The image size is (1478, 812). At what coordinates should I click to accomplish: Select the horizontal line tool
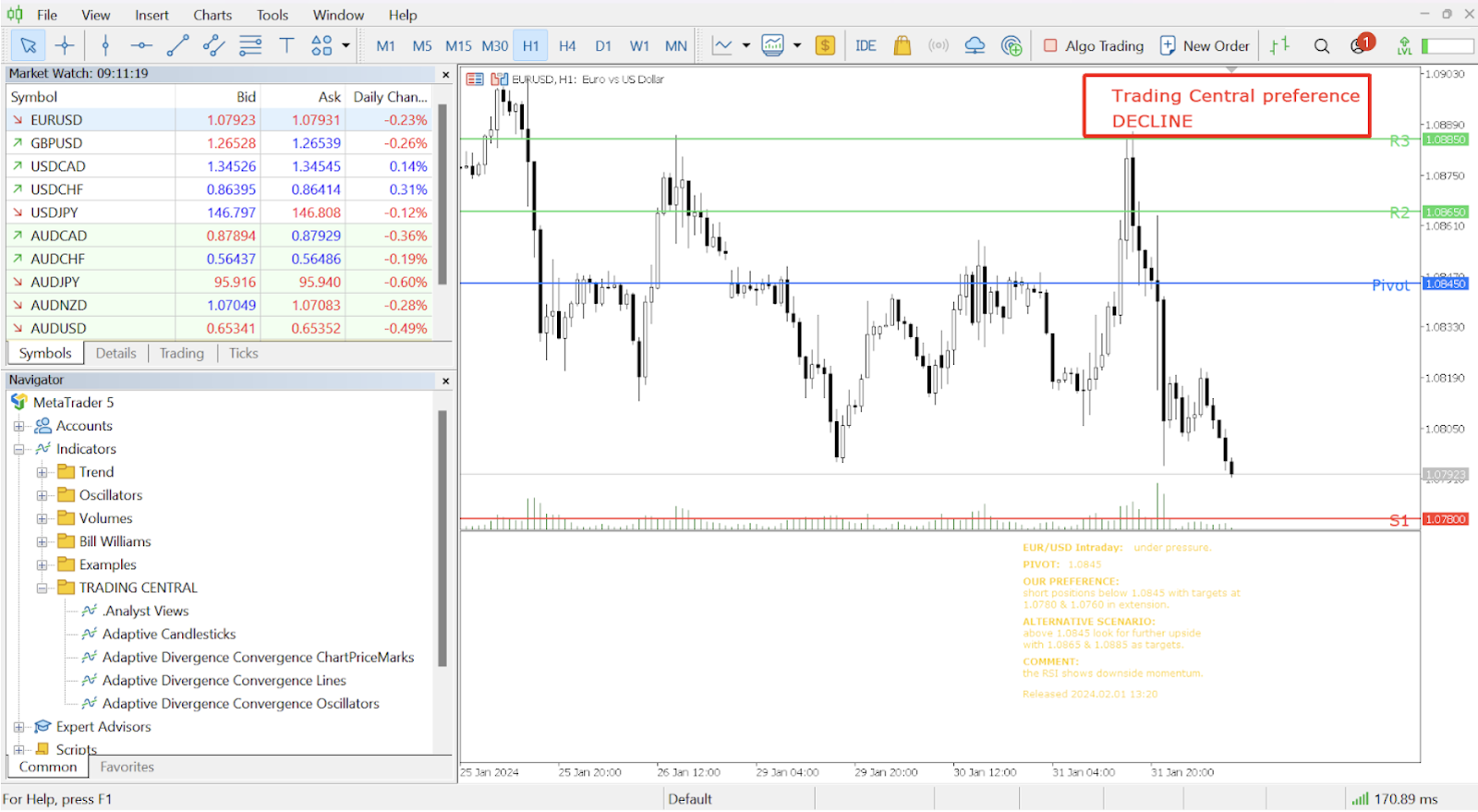pyautogui.click(x=141, y=45)
